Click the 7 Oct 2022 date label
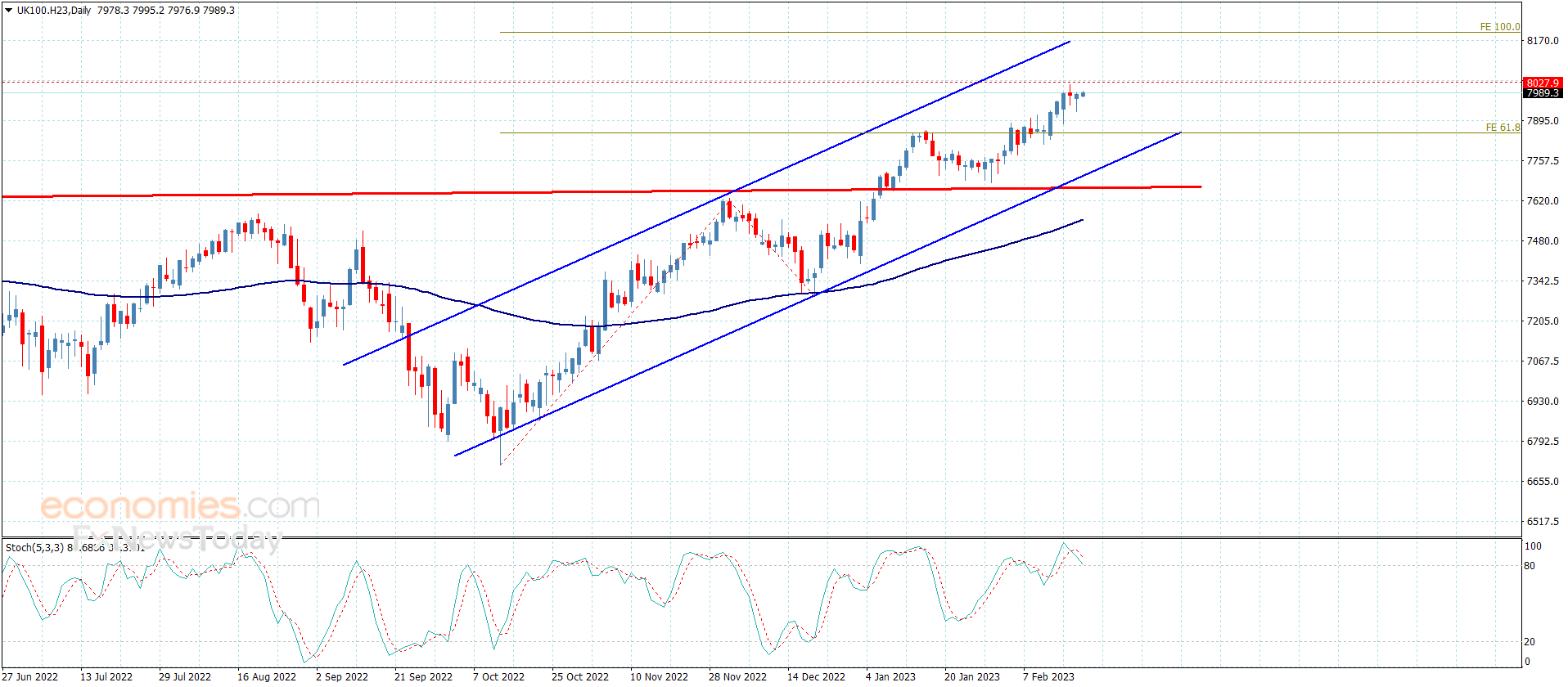 pyautogui.click(x=498, y=676)
